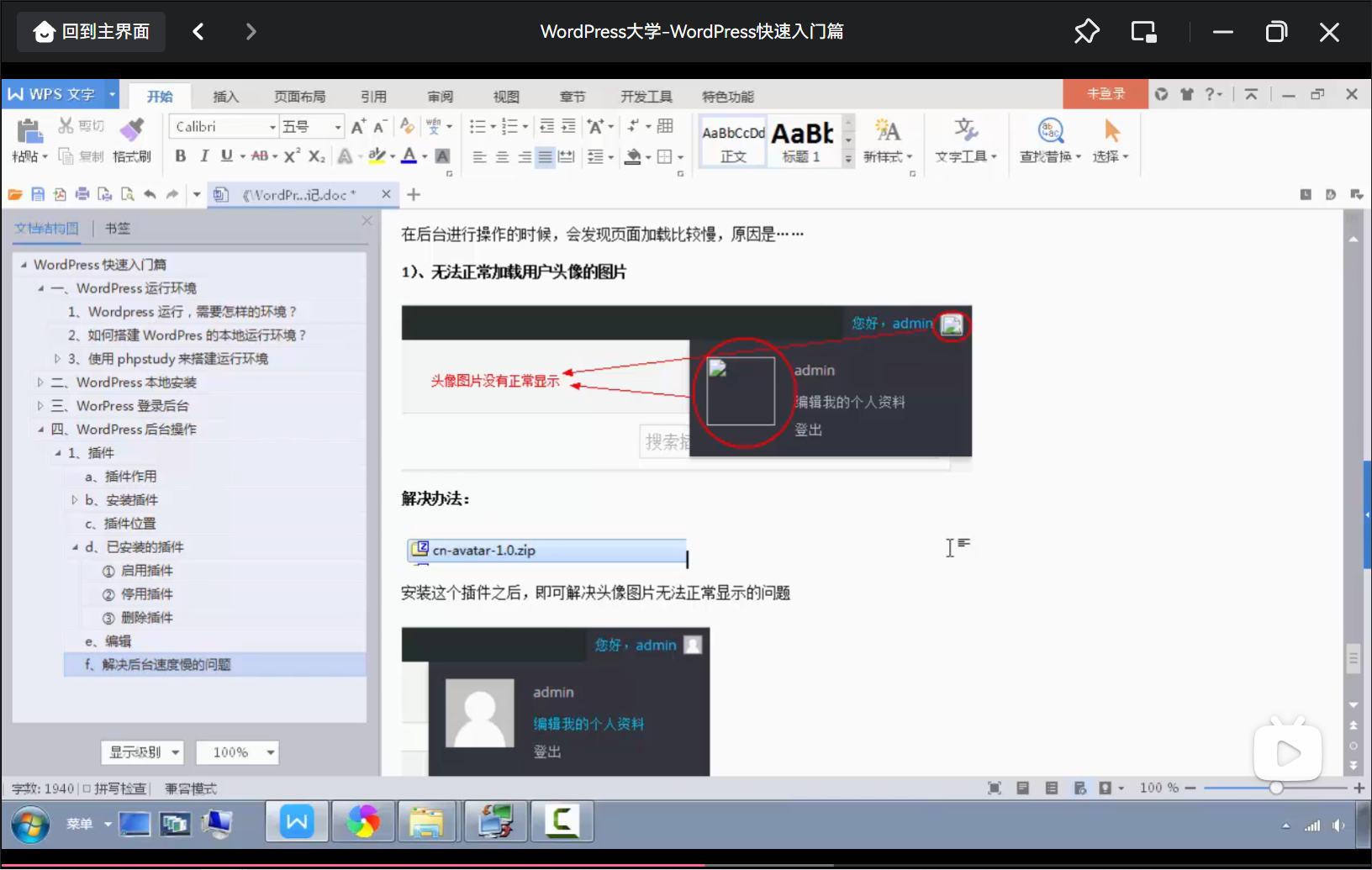Click the font color A swatch

(x=409, y=156)
